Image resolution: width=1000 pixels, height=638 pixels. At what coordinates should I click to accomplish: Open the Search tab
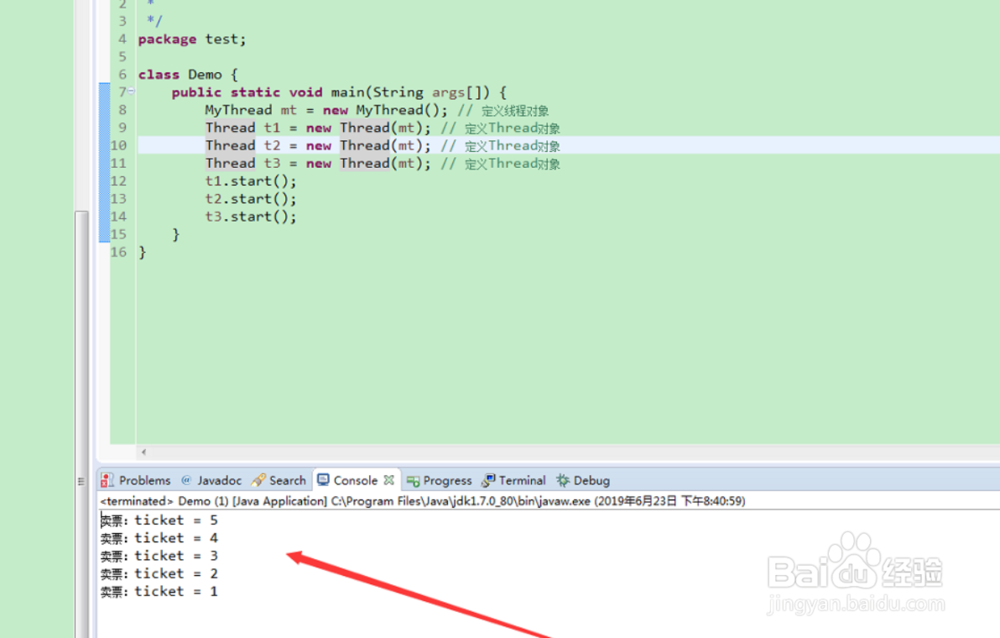click(279, 480)
